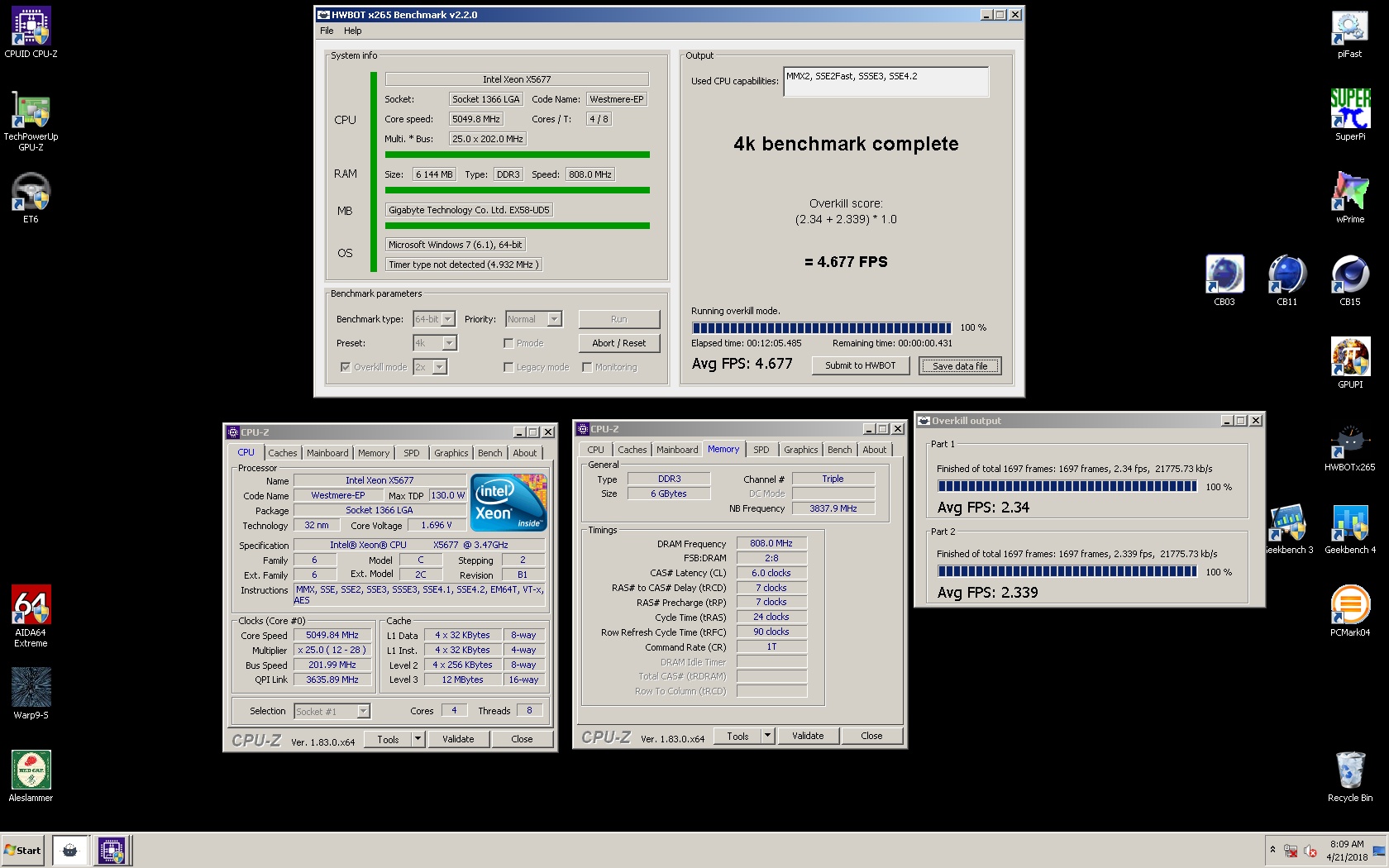Click the DRAM Frequency 808.0 MHz value
The image size is (1389, 868).
point(771,543)
